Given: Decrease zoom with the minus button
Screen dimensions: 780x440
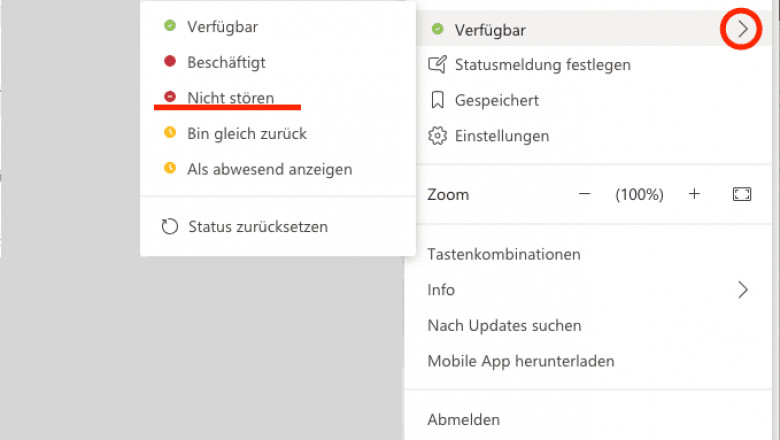Looking at the screenshot, I should pos(585,194).
